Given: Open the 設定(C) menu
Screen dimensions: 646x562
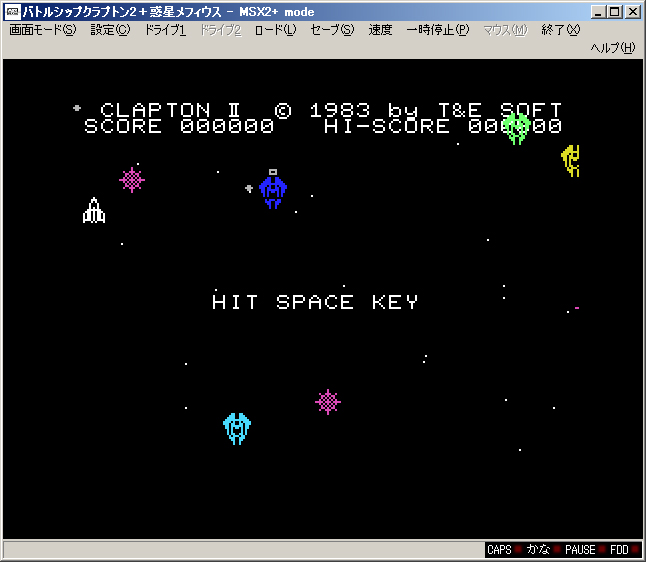Looking at the screenshot, I should tap(110, 30).
